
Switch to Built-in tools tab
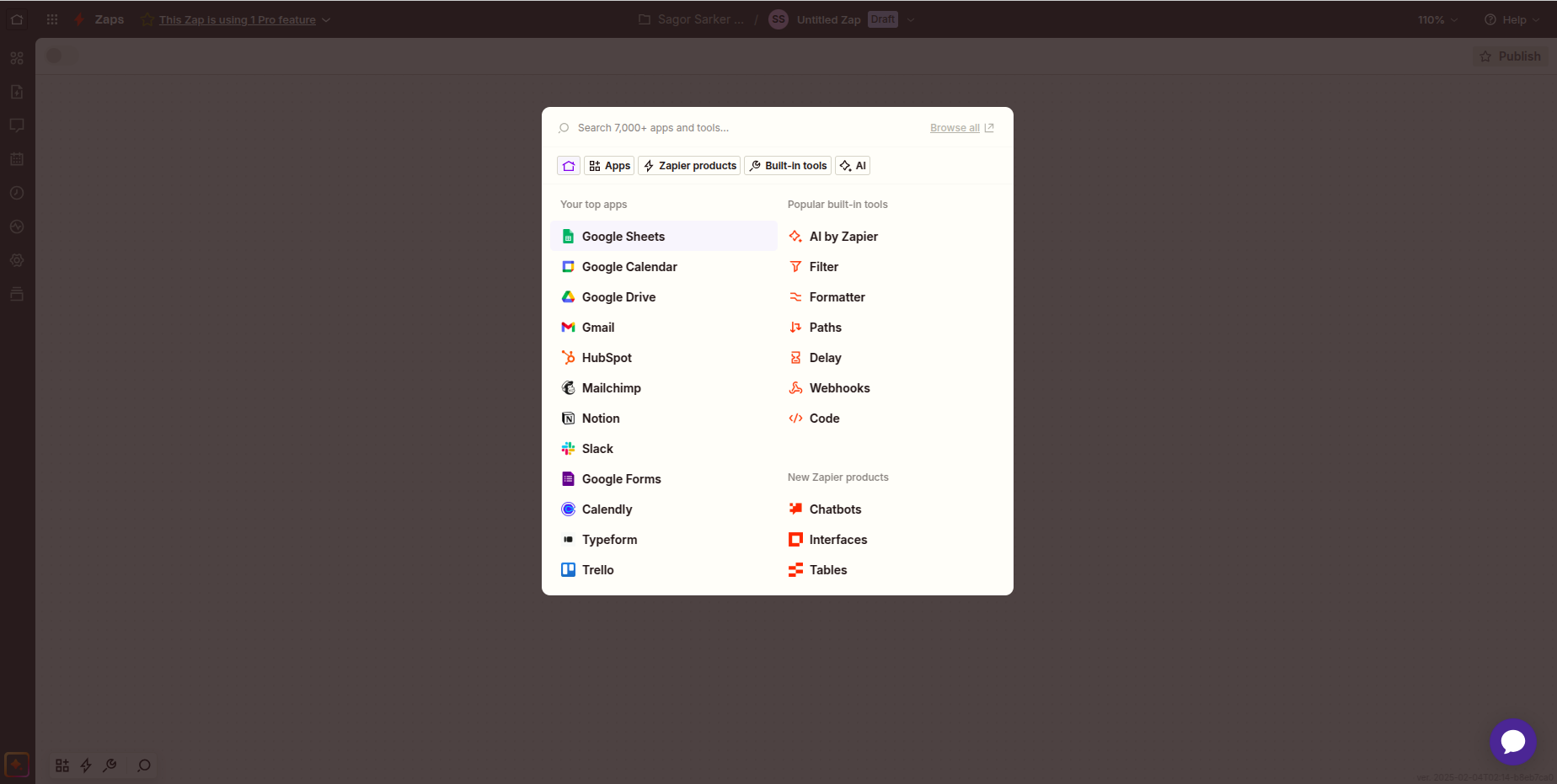coord(788,166)
